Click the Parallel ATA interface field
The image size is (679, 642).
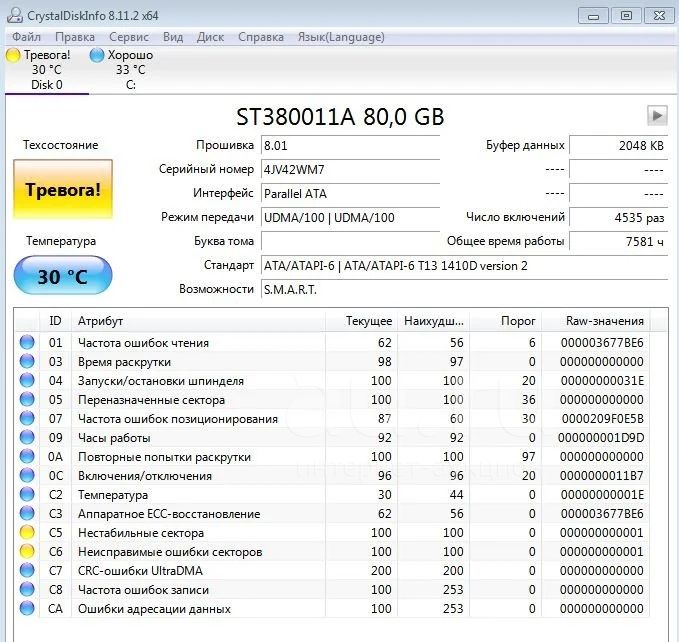pos(350,194)
